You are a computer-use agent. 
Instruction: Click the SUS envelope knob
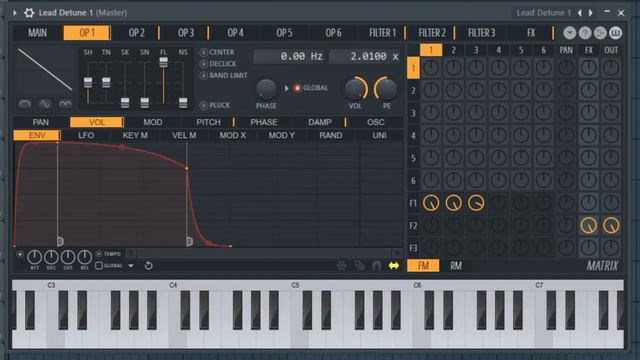pos(68,257)
